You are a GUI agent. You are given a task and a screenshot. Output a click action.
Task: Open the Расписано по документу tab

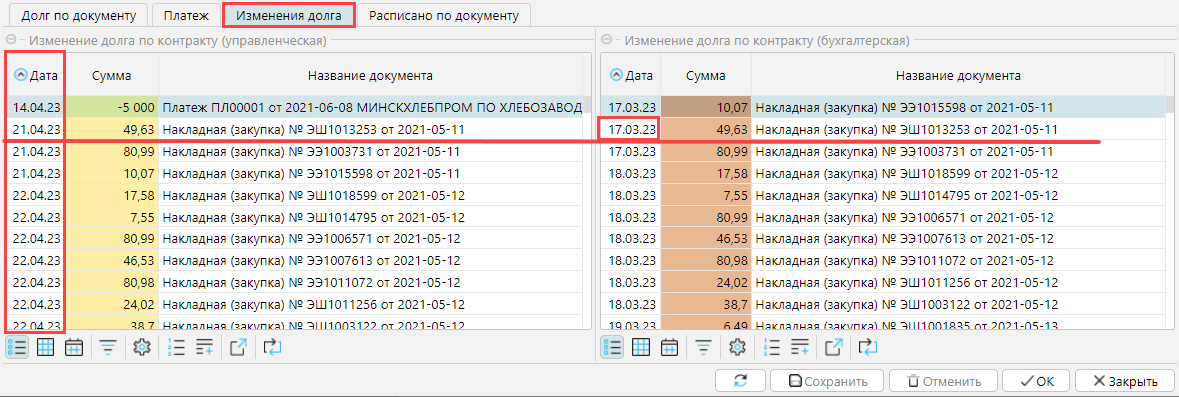click(x=444, y=15)
